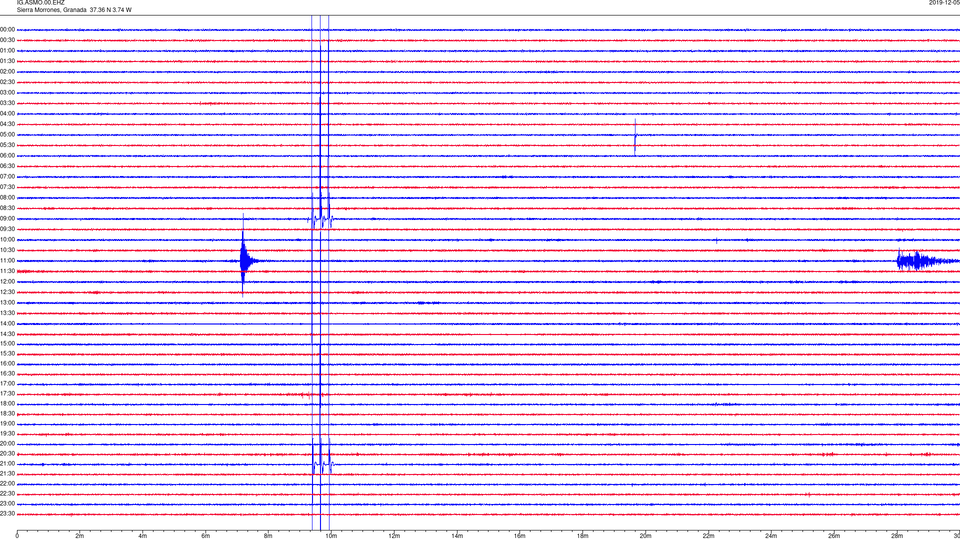
Task: Select the 26m axis tick label
Action: point(834,536)
